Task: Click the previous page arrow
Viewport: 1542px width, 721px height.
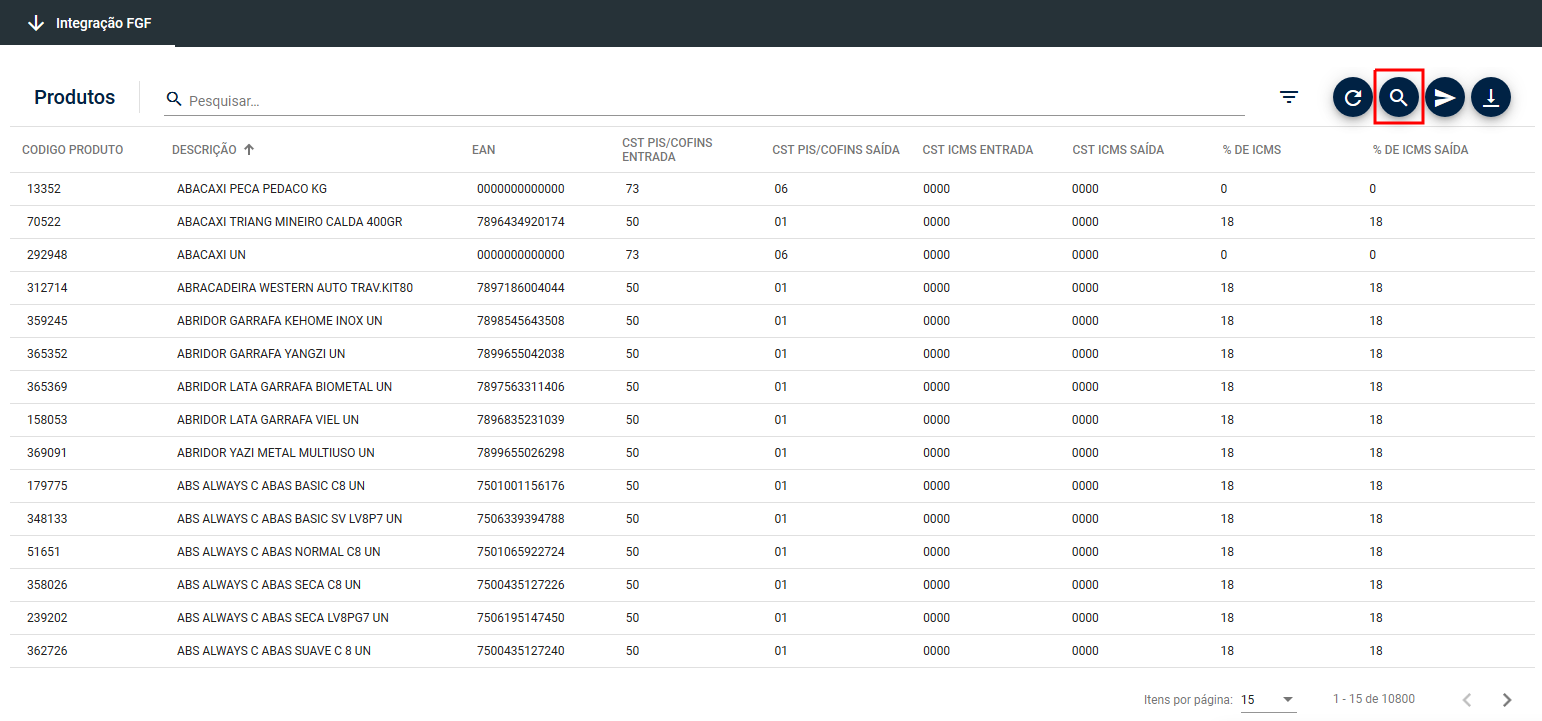Action: (1467, 699)
